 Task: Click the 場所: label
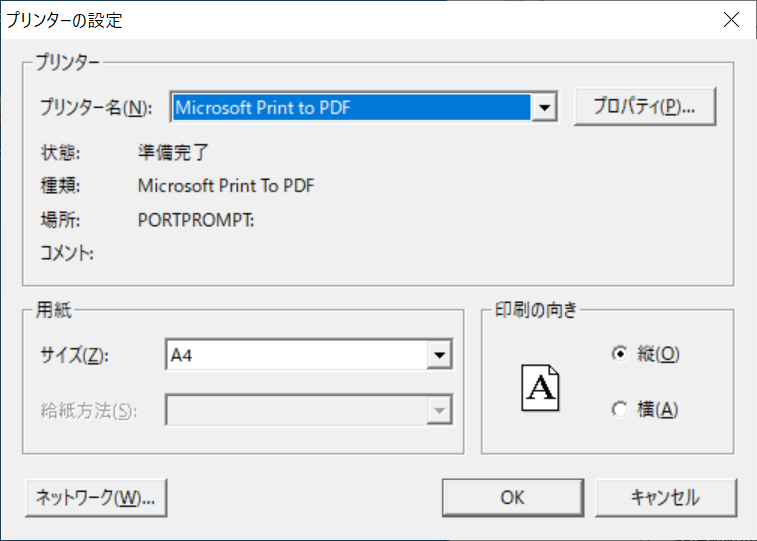click(60, 220)
